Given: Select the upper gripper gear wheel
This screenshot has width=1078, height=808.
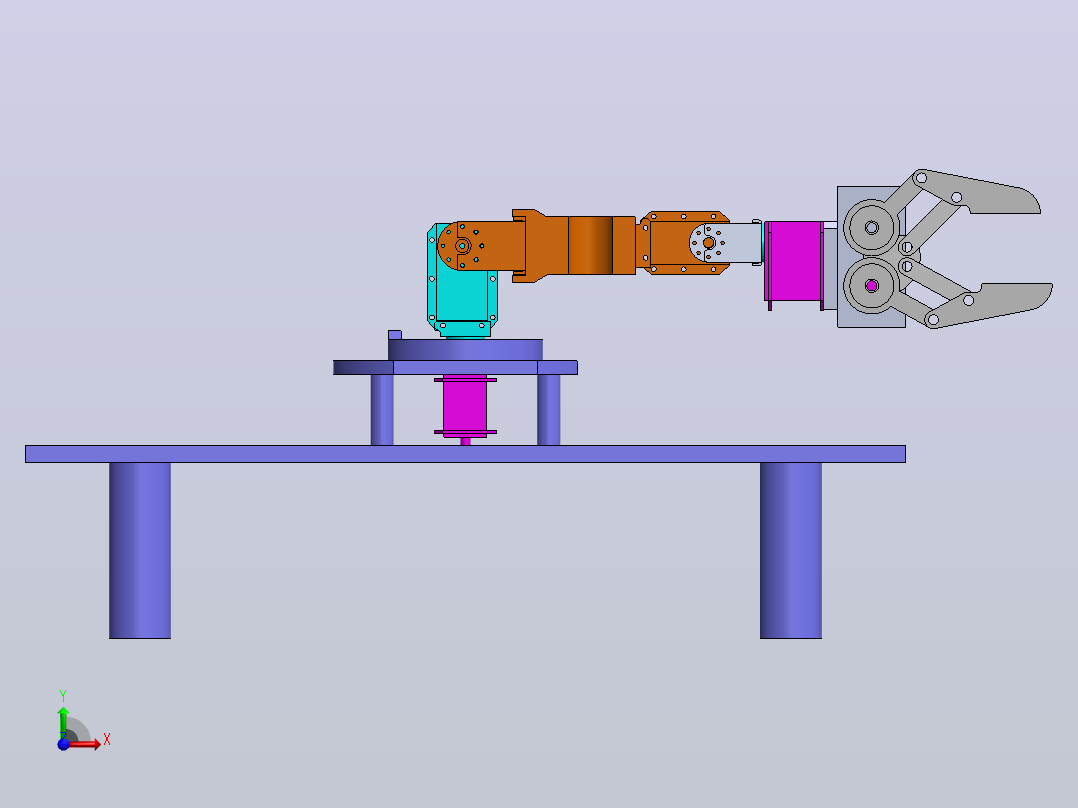Looking at the screenshot, I should click(871, 228).
